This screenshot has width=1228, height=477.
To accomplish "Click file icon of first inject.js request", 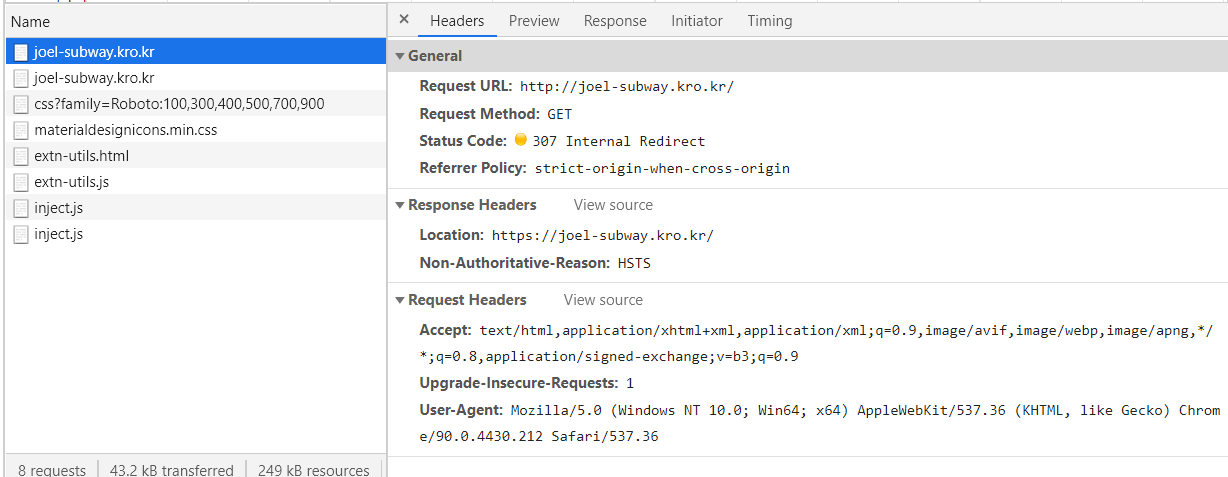I will pyautogui.click(x=21, y=208).
